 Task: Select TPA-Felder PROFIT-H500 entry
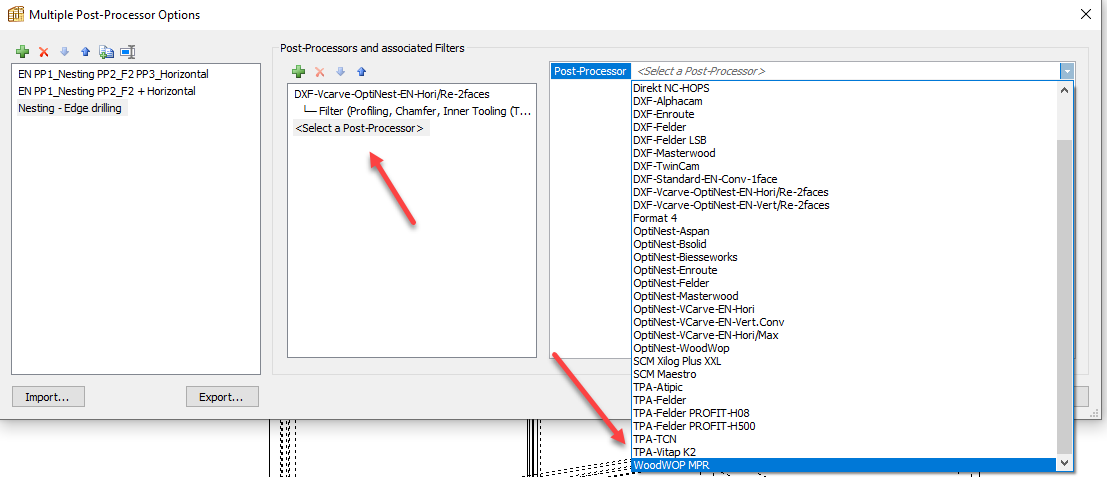click(844, 426)
